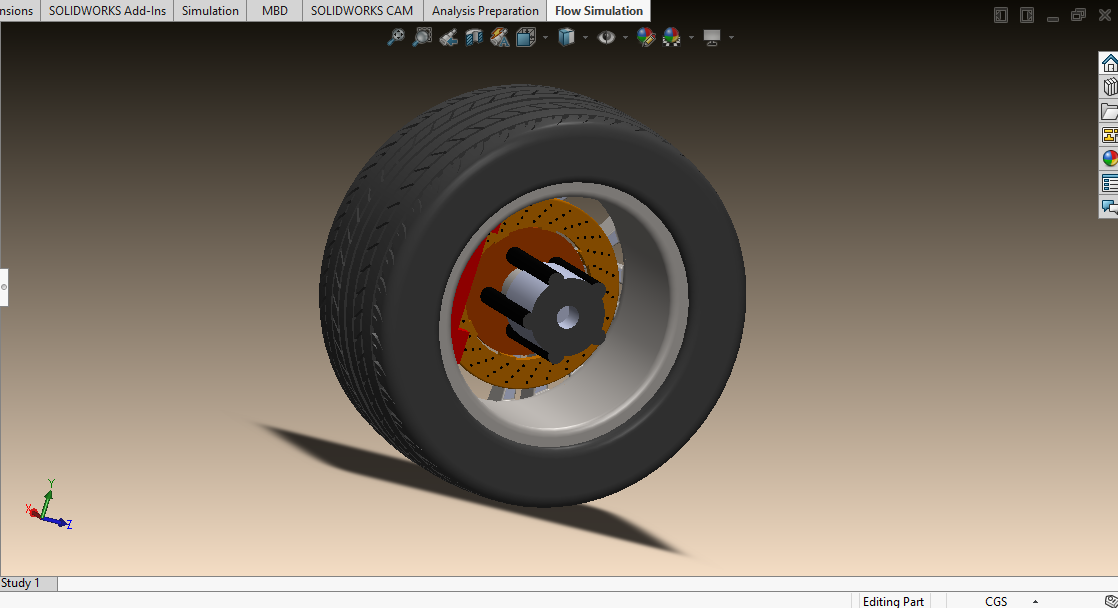Expand the View Settings dropdown arrow
This screenshot has width=1118, height=608.
click(x=732, y=37)
